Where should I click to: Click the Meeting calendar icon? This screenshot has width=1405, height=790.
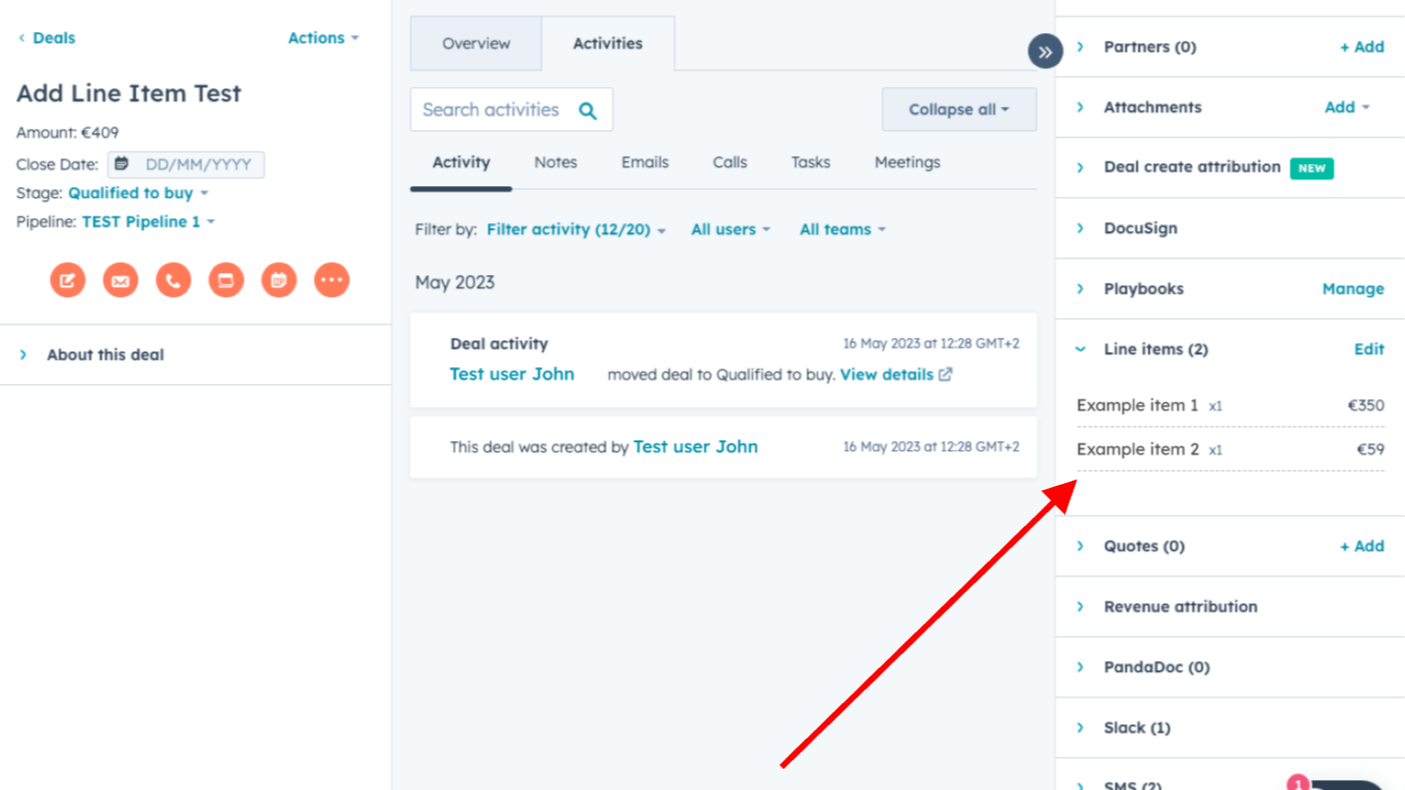(x=279, y=280)
